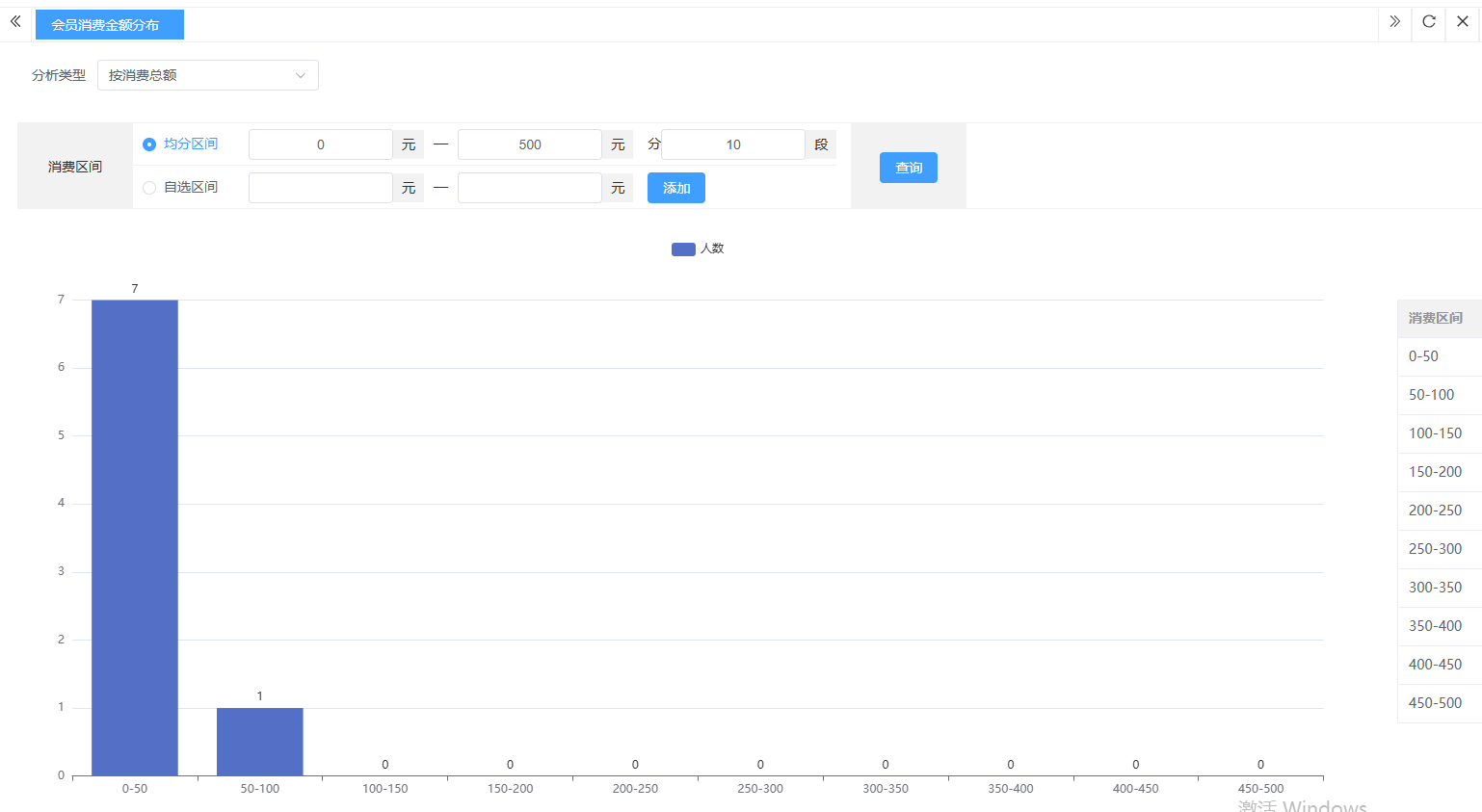
Task: Click the 查询 button
Action: pyautogui.click(x=908, y=168)
